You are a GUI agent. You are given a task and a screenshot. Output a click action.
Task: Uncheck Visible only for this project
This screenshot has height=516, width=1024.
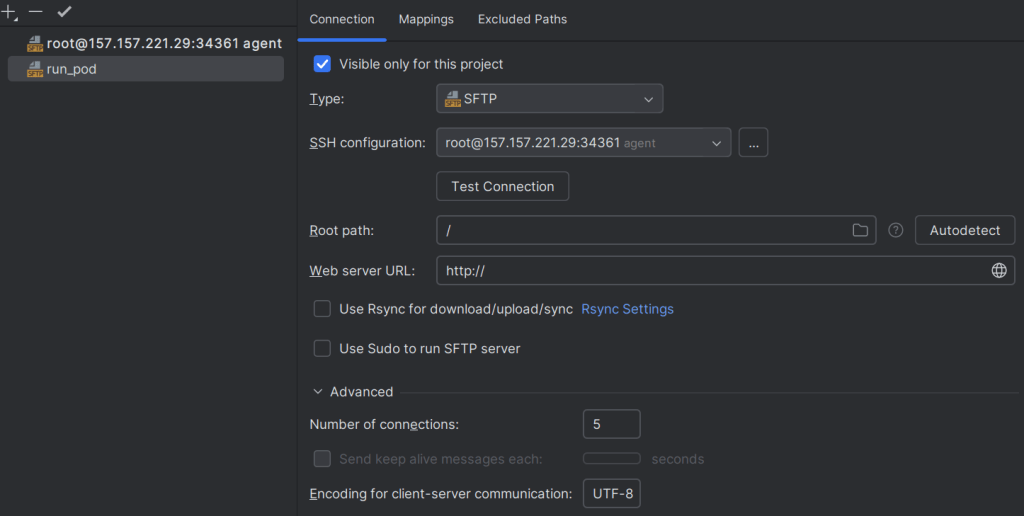point(322,64)
